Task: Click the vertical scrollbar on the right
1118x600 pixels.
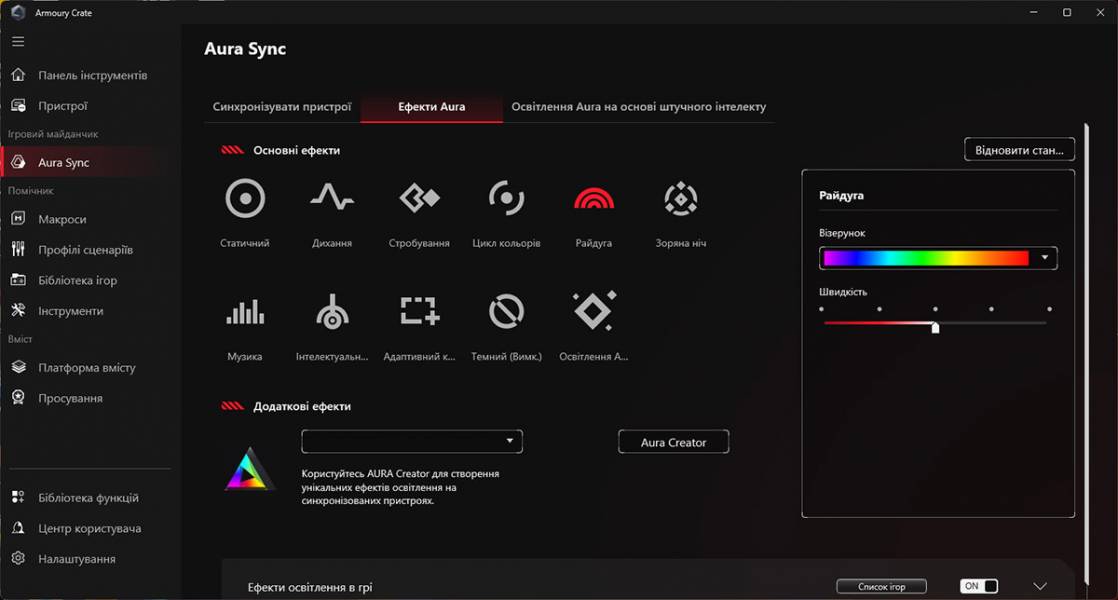Action: [1087, 353]
